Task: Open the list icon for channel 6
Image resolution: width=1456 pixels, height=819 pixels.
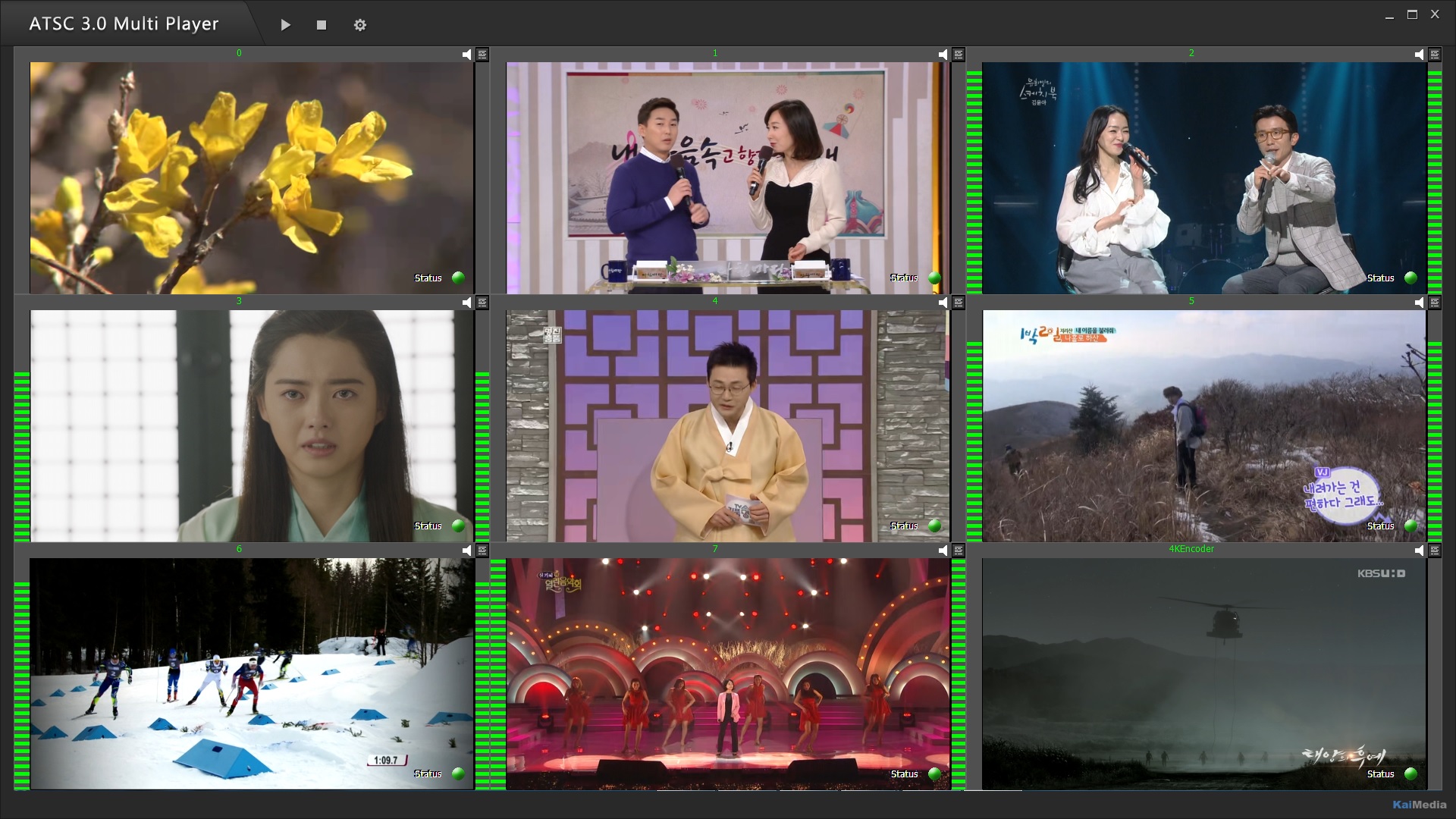Action: (482, 551)
